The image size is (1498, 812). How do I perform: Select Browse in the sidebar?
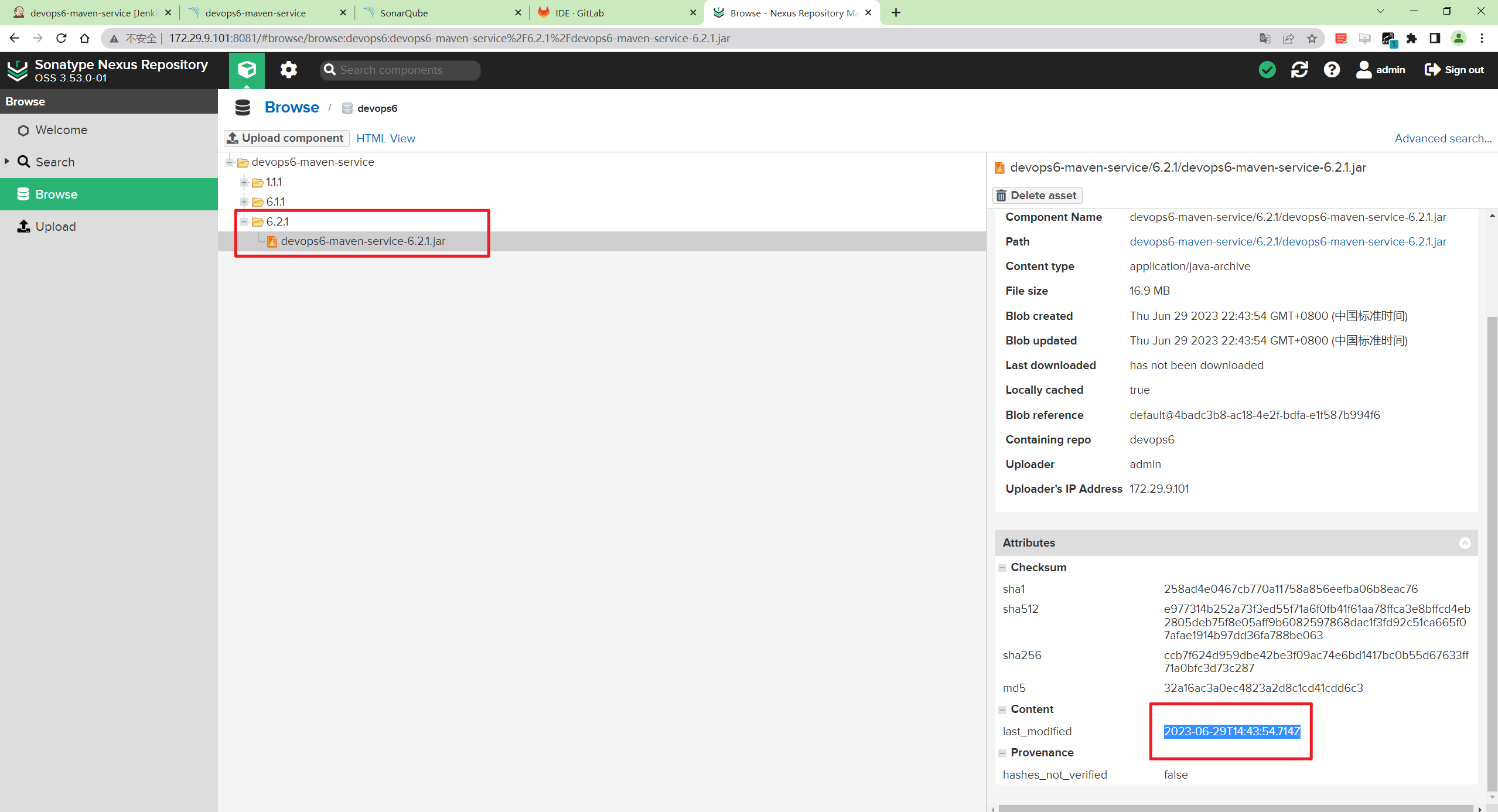109,194
